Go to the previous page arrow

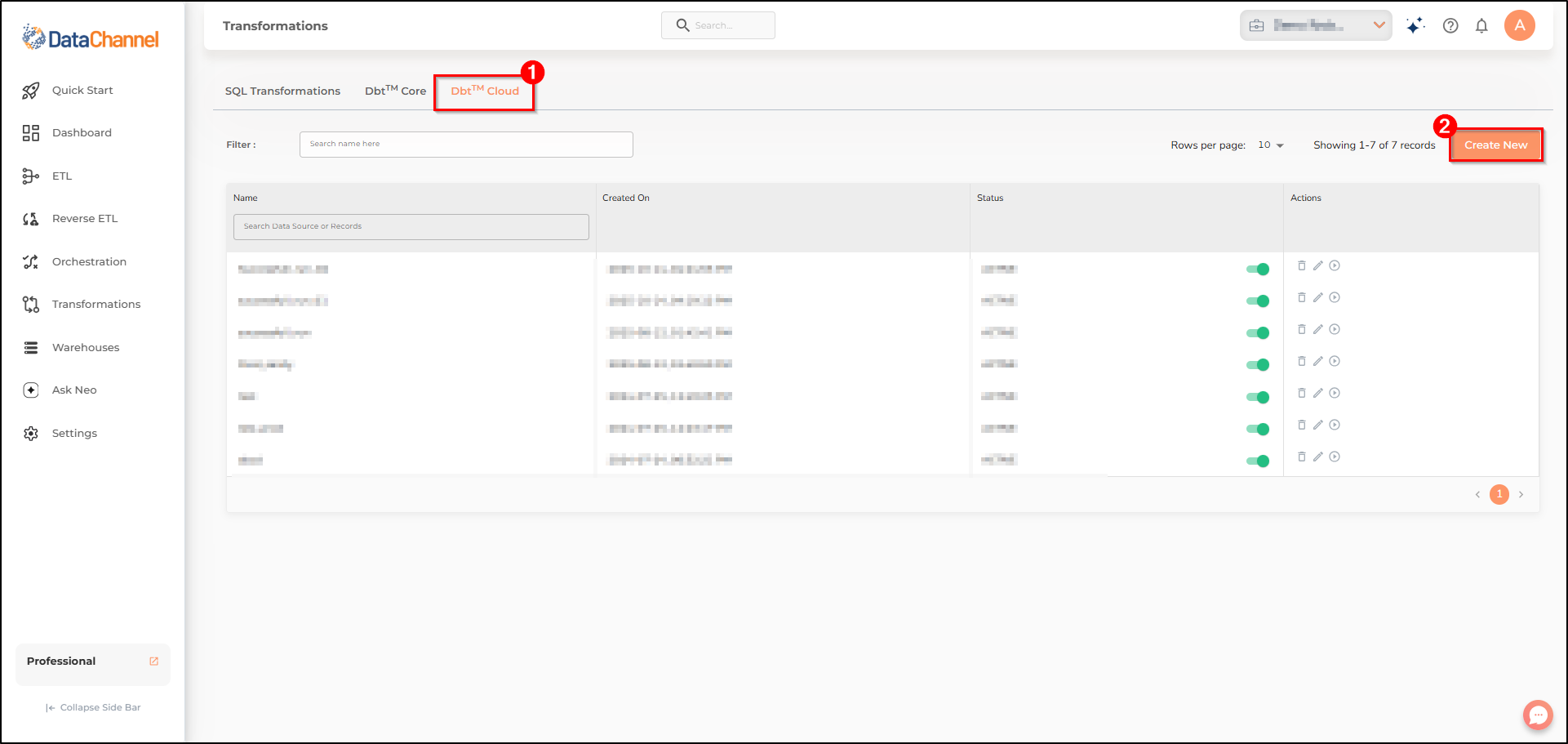coord(1477,495)
